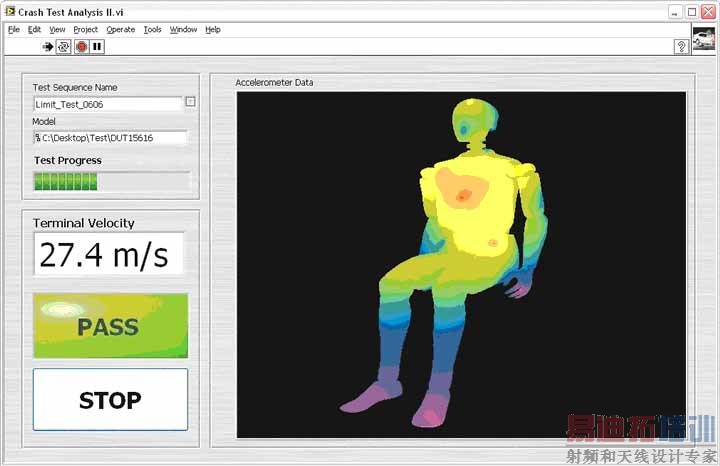The image size is (720, 466).
Task: Click the VI car icon at top right
Action: pos(704,39)
